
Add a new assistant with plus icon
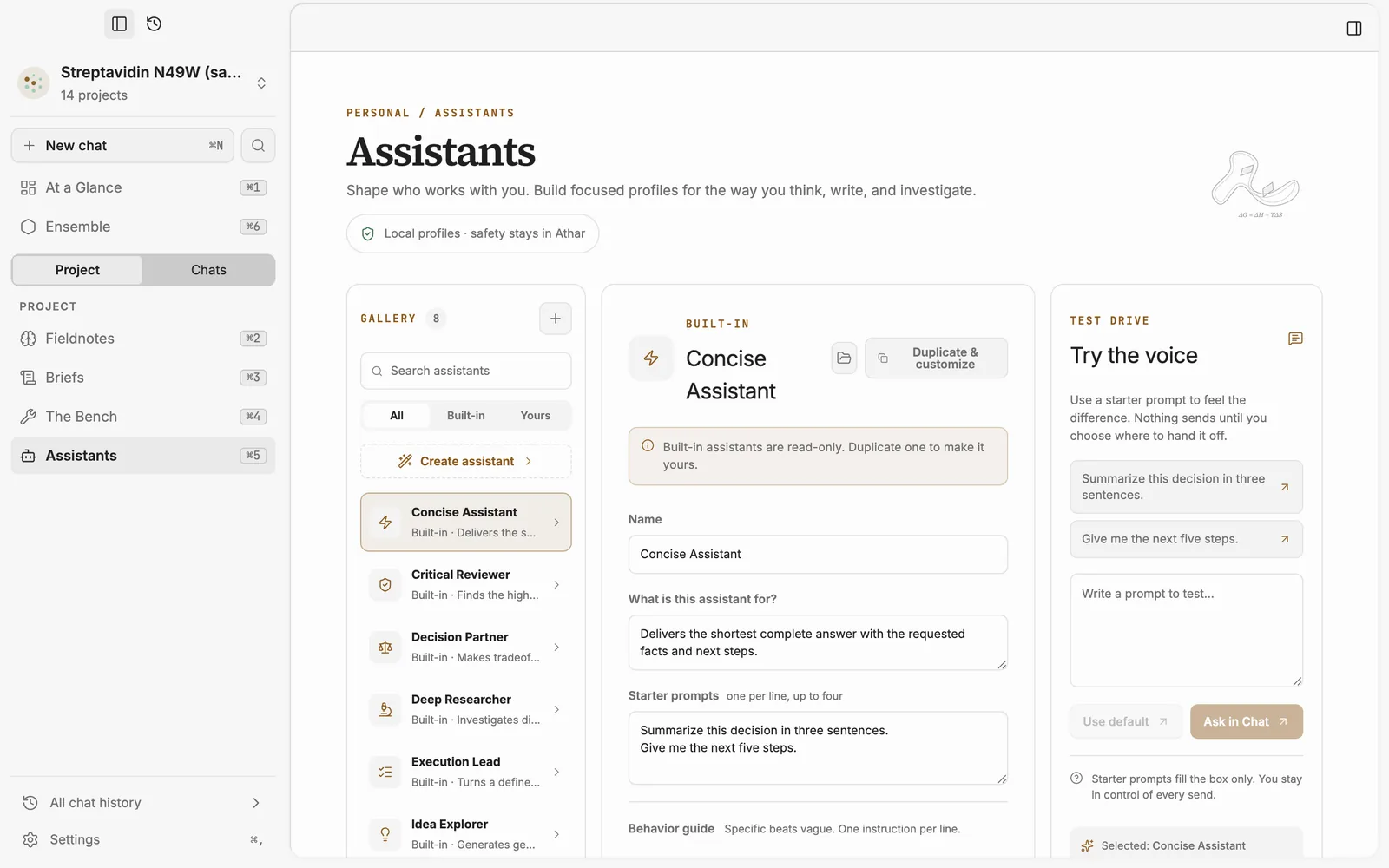click(x=556, y=319)
